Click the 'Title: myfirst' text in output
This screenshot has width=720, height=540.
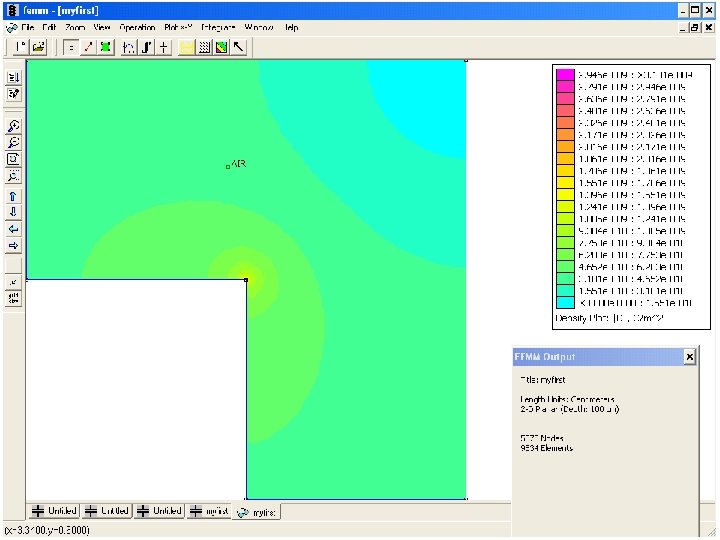coord(542,380)
